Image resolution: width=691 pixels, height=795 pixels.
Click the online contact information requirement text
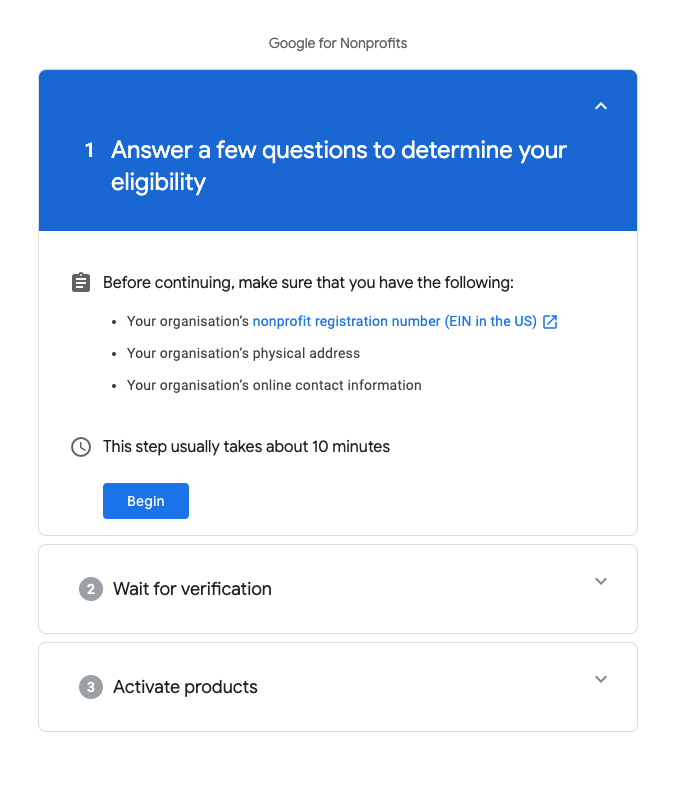(x=274, y=385)
